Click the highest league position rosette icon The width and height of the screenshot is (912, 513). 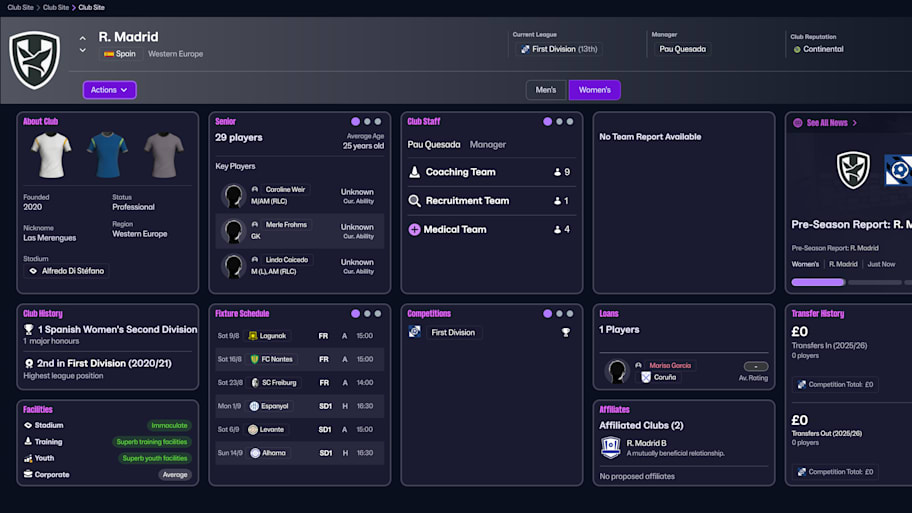pos(28,364)
